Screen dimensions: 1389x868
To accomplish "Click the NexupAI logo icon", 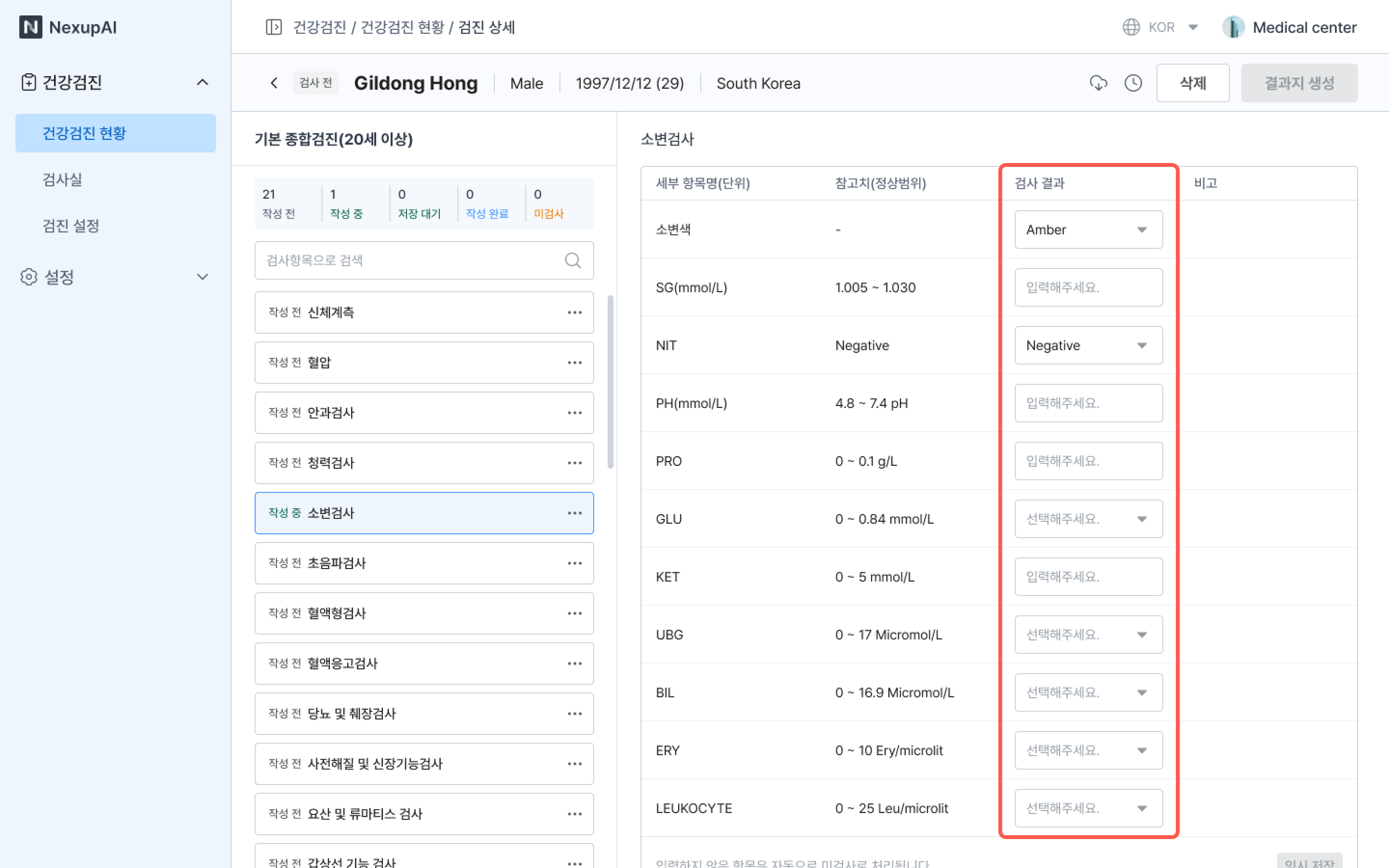I will 30,27.
